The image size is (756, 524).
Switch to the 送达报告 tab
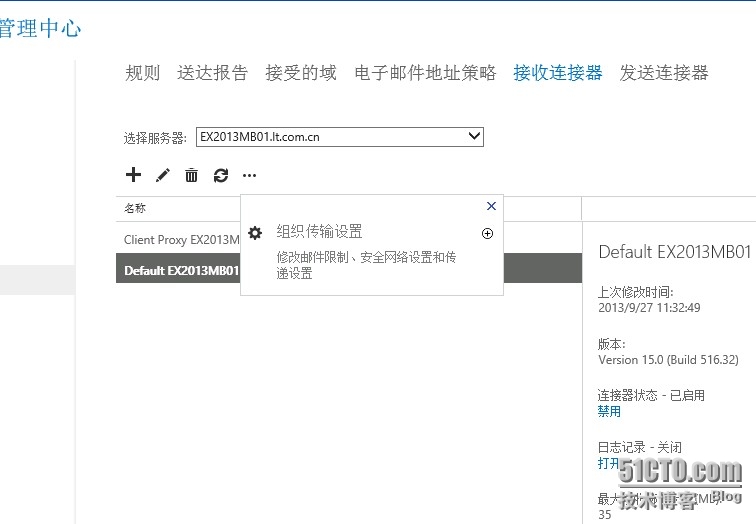[212, 73]
